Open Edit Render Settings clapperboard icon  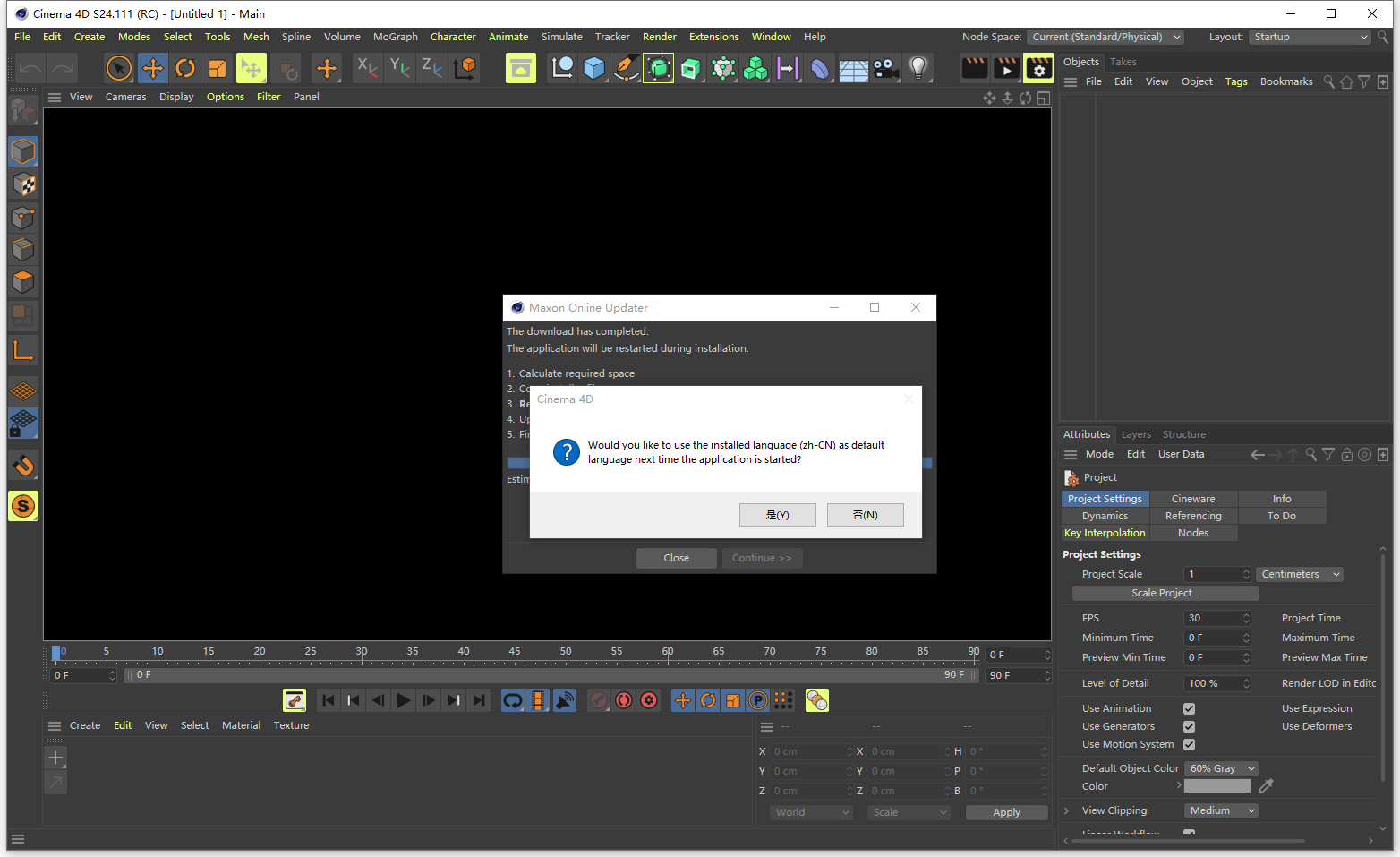[x=1038, y=68]
